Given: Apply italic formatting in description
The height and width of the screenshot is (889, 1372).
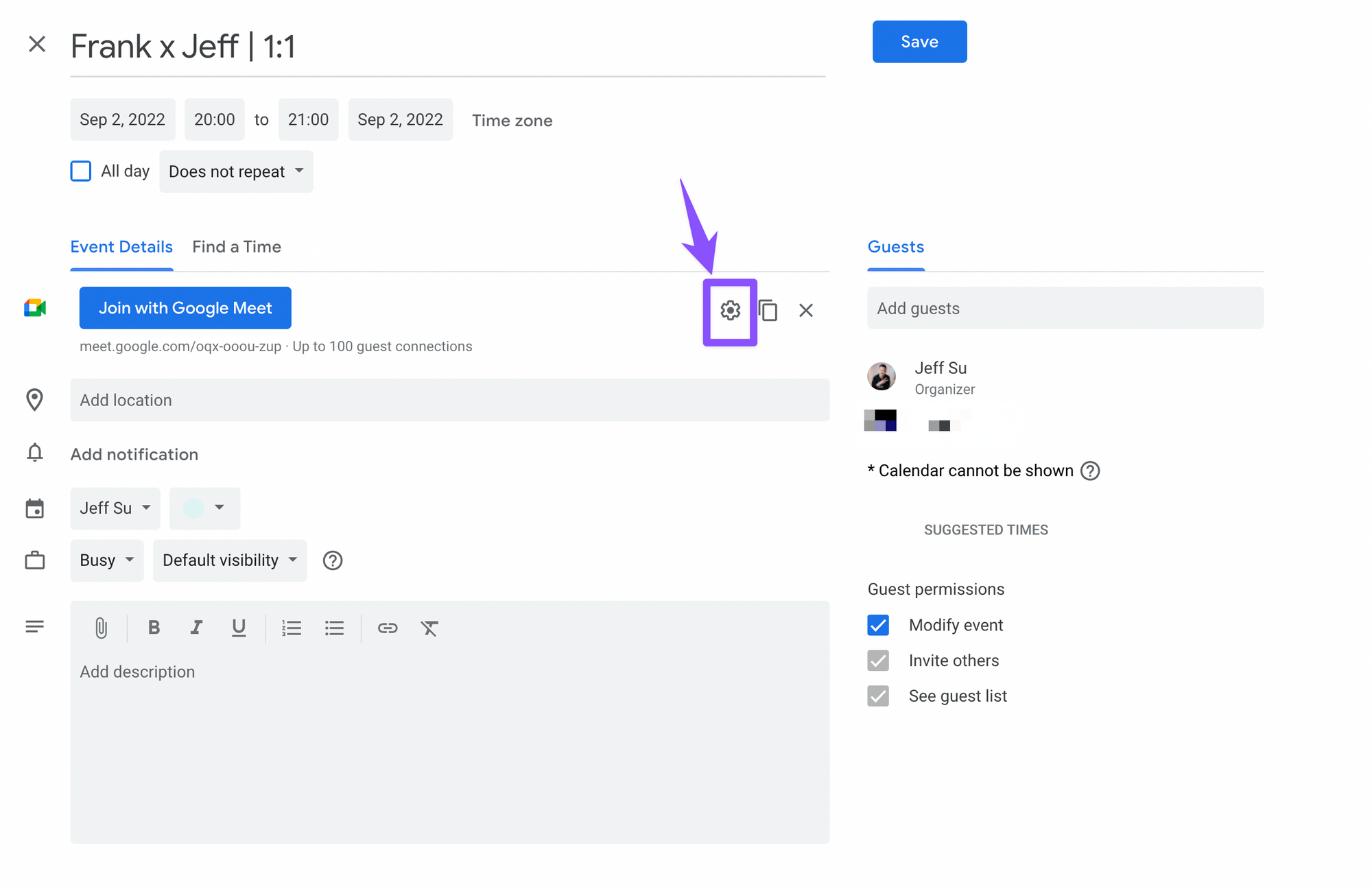Looking at the screenshot, I should click(x=196, y=628).
